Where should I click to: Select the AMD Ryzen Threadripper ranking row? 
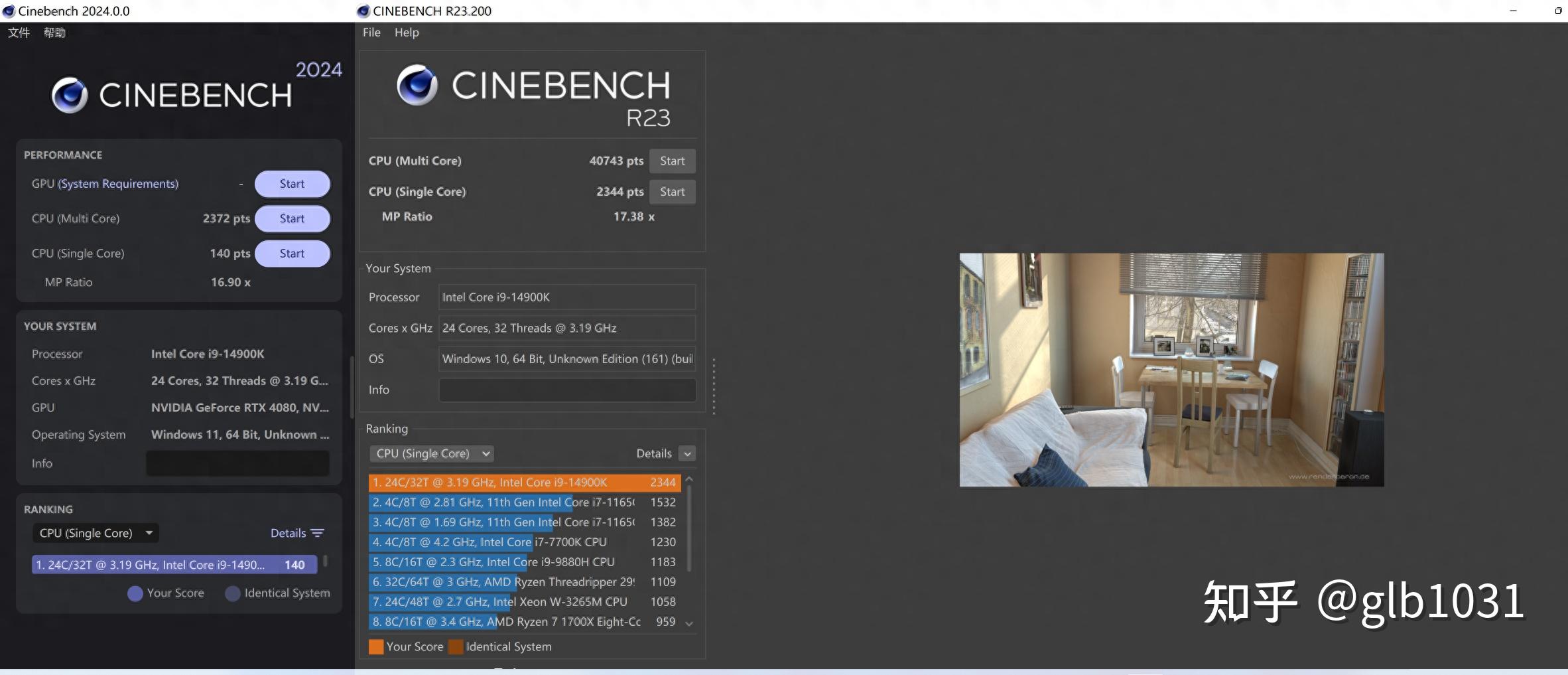[525, 582]
